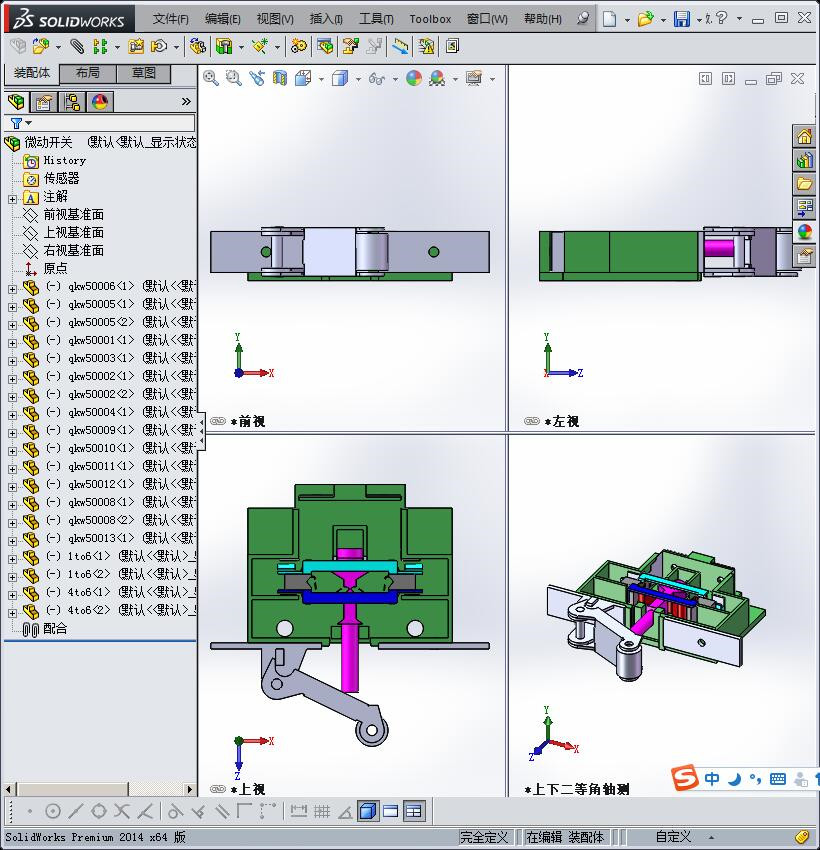Viewport: 820px width, 850px height.
Task: Select the 装配体 tab
Action: click(31, 73)
